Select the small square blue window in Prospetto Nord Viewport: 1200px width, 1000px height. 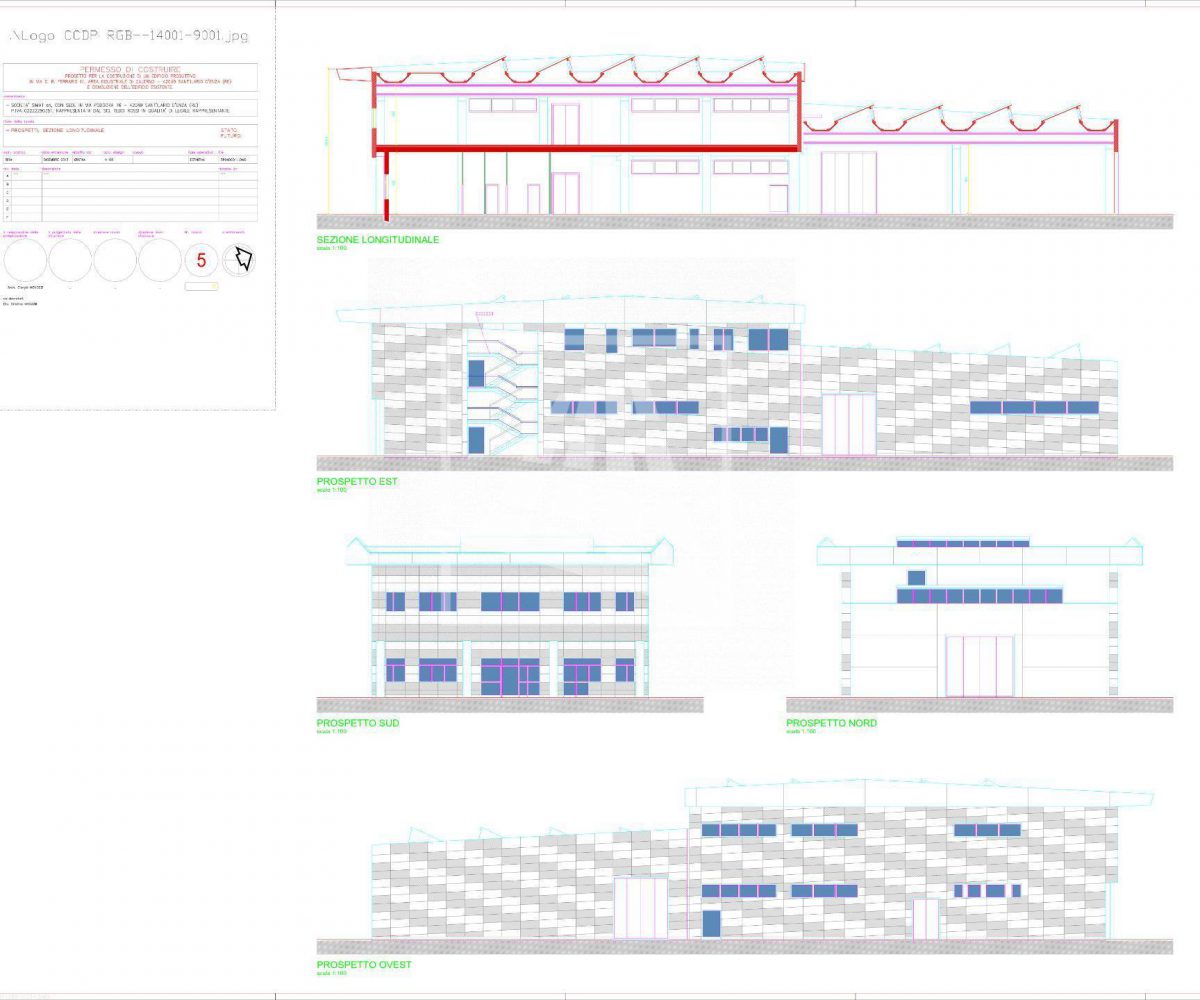pos(916,577)
